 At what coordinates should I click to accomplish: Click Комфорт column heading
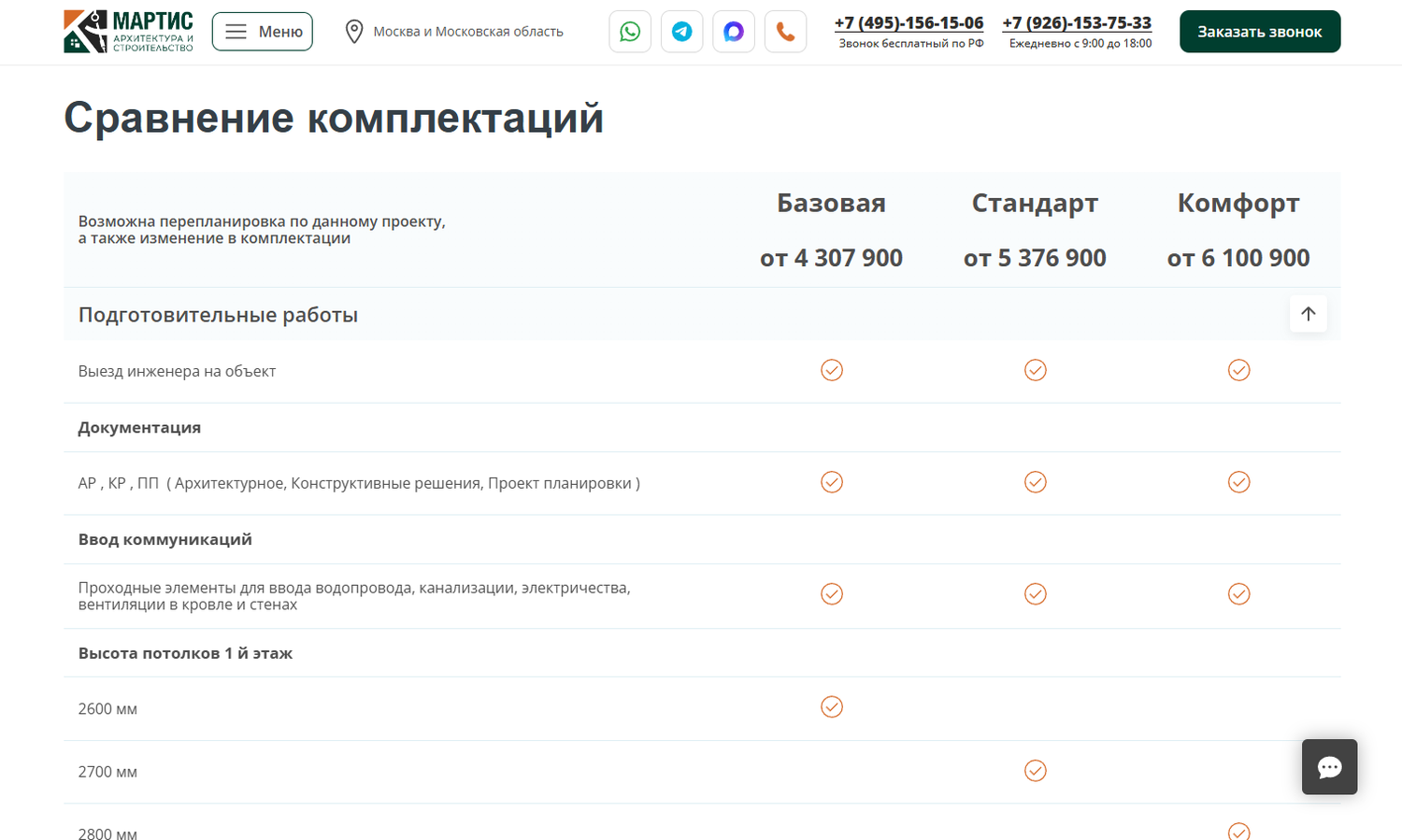pos(1238,203)
